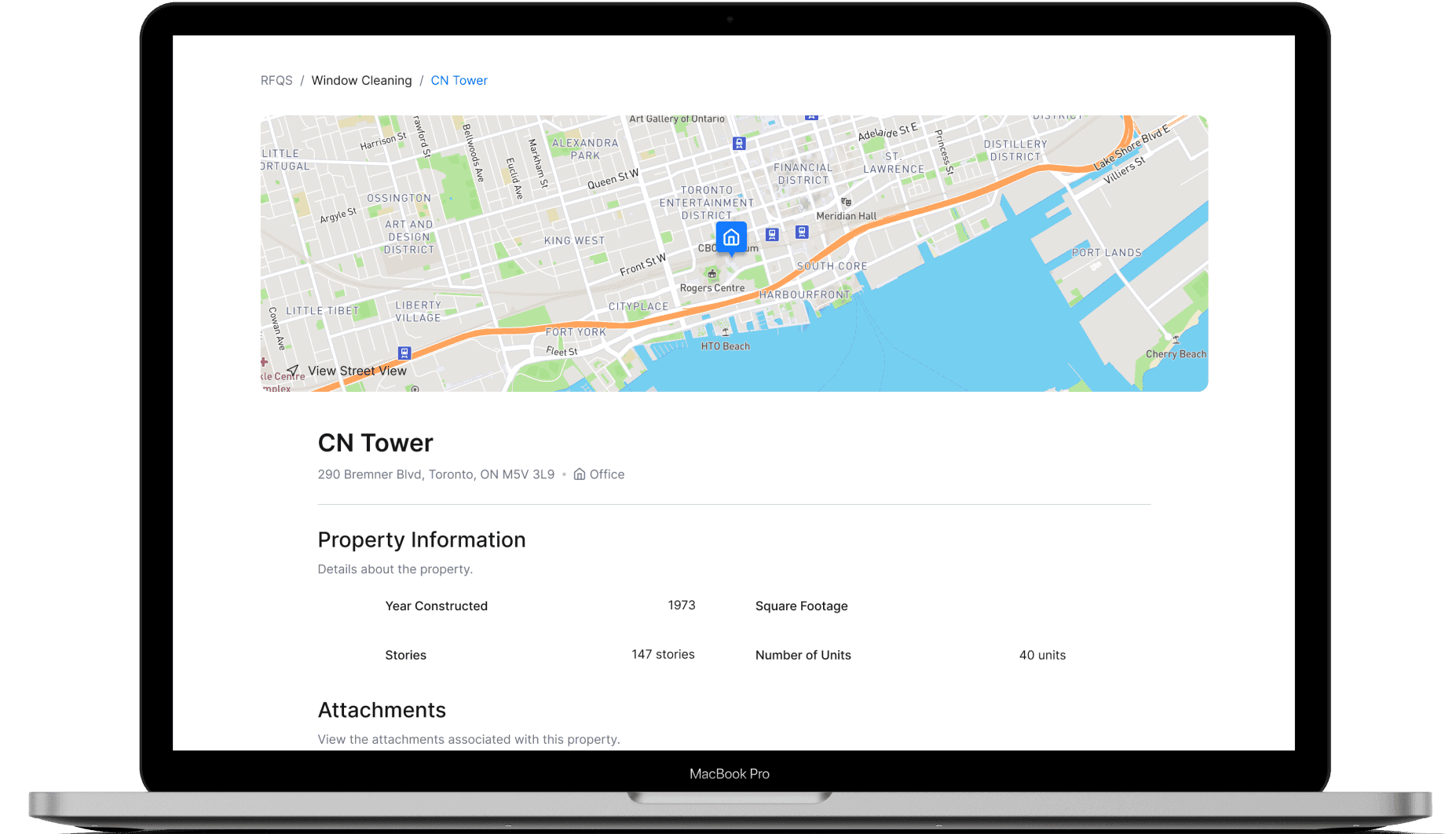Click the Stories label
This screenshot has height=834, width=1456.
(x=406, y=655)
